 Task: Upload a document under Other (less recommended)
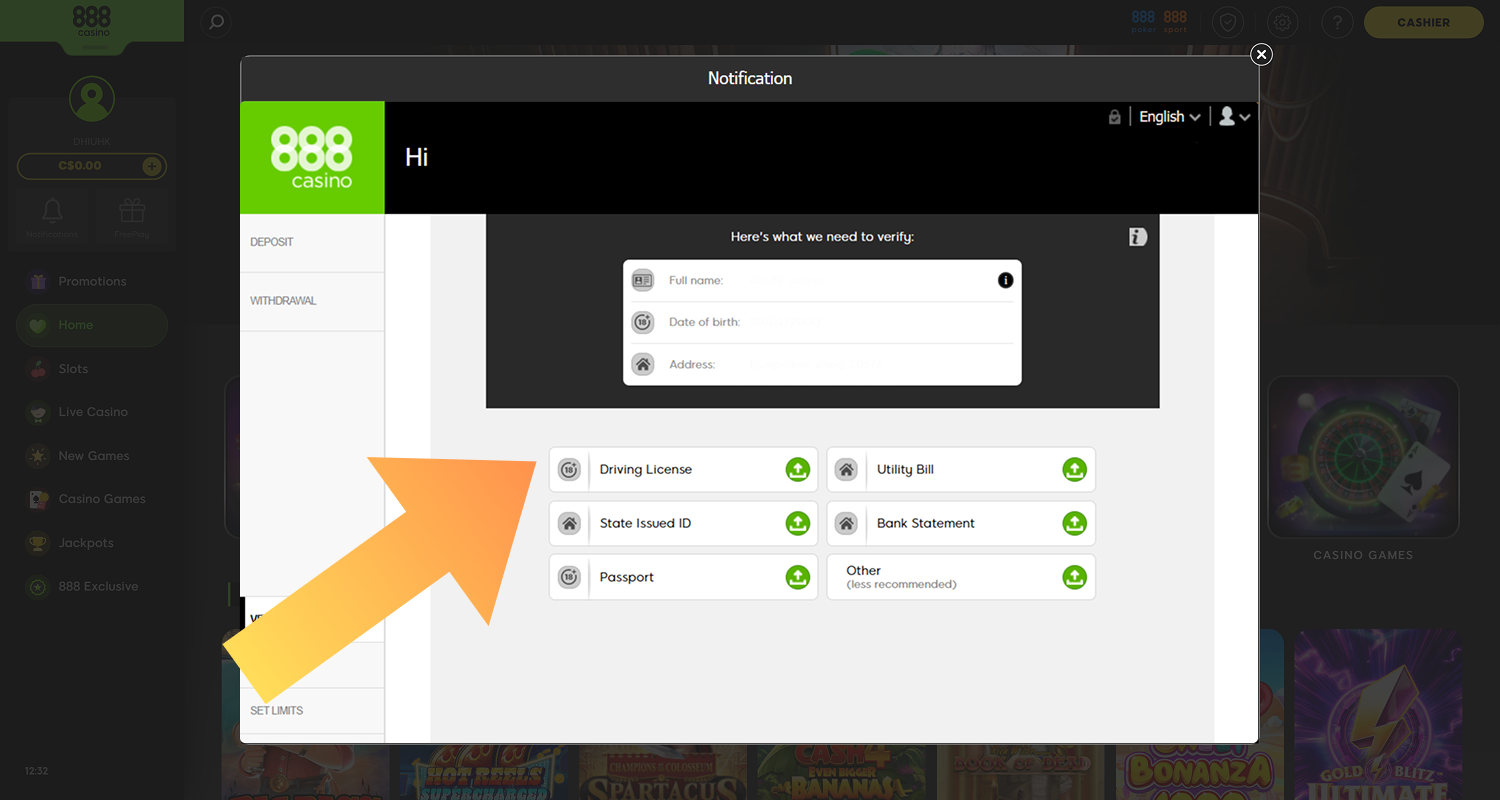[1074, 577]
